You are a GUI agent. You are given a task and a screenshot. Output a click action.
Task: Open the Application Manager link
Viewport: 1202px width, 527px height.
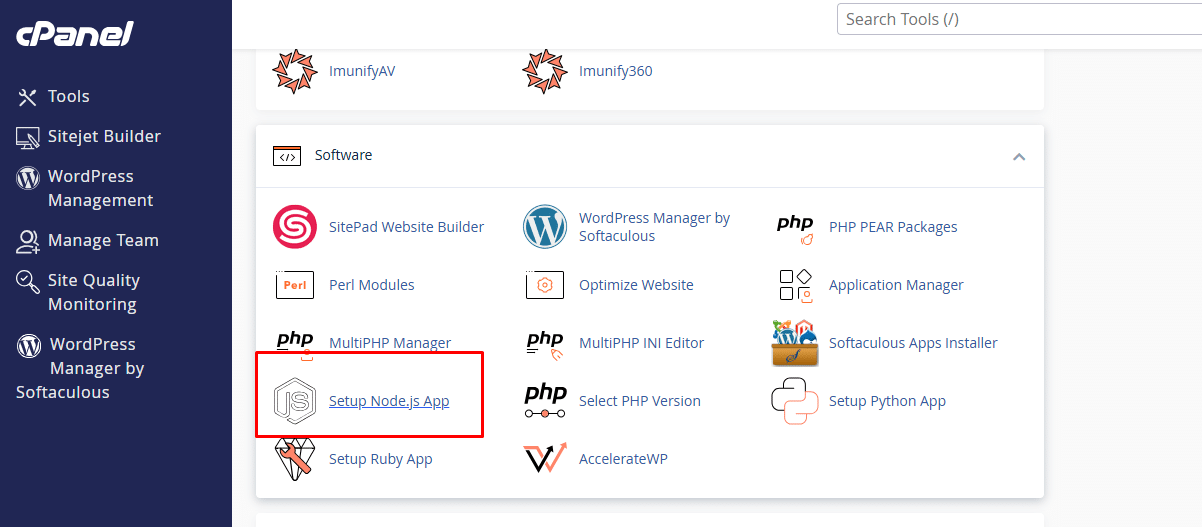[896, 285]
